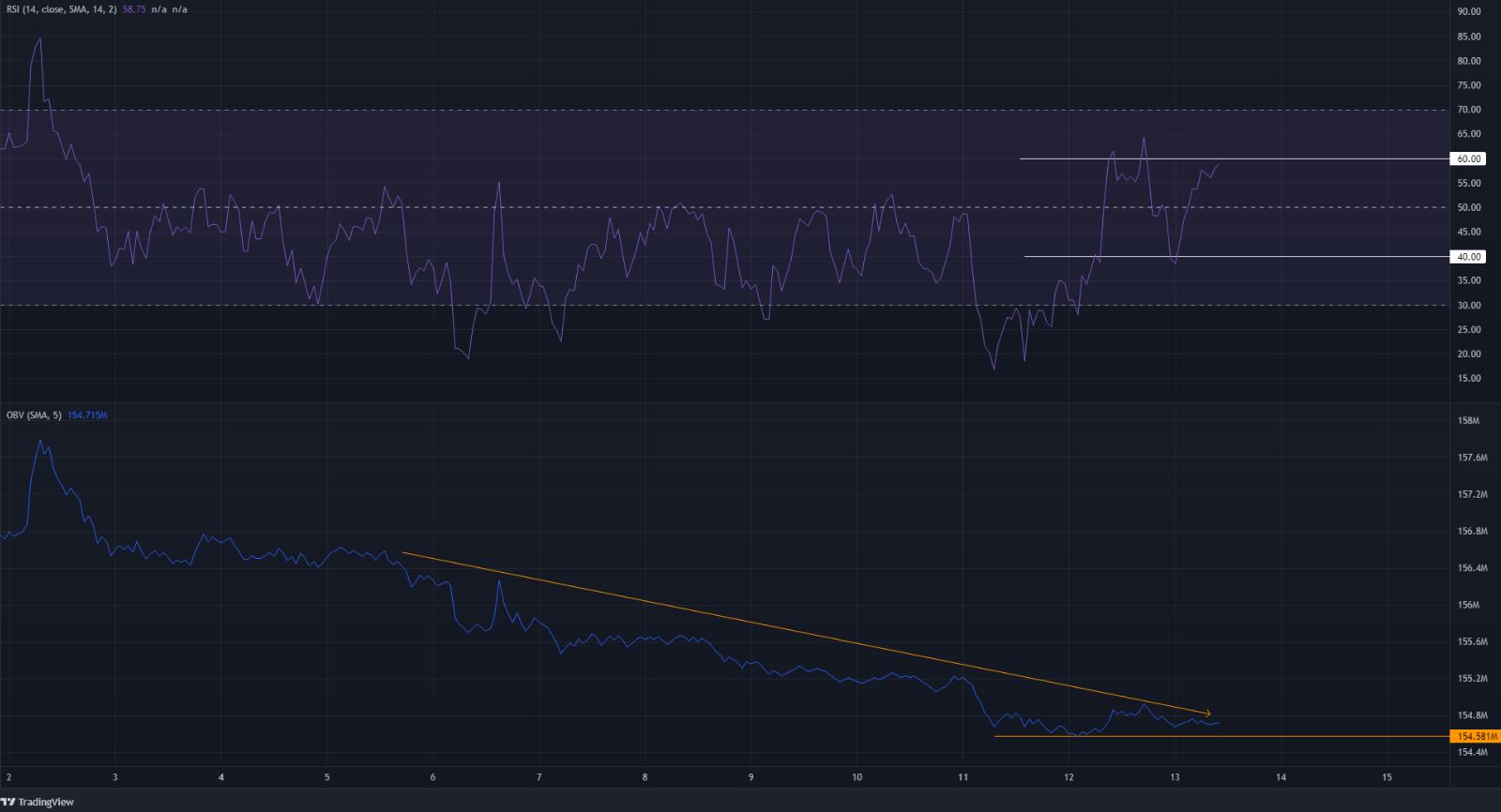Screen dimensions: 1501x812
Task: Select the orange horizontal OBV support line
Action: pyautogui.click(x=1220, y=736)
